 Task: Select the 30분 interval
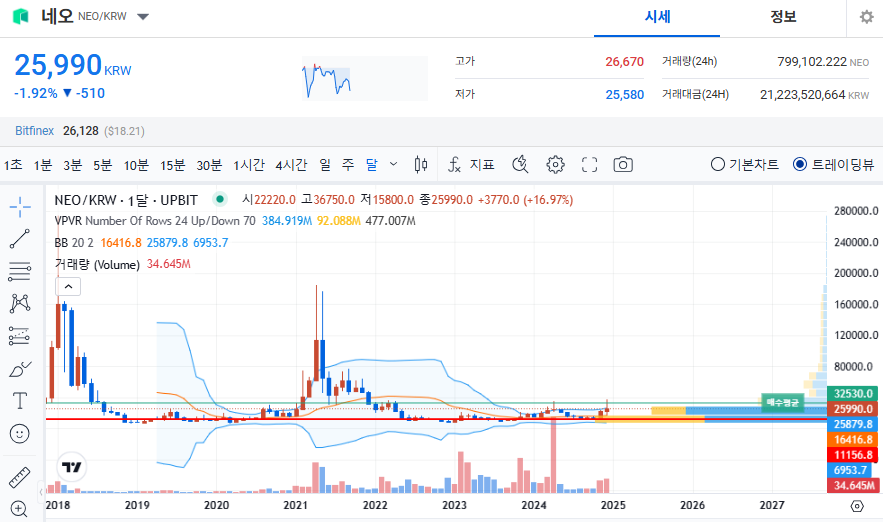point(209,164)
